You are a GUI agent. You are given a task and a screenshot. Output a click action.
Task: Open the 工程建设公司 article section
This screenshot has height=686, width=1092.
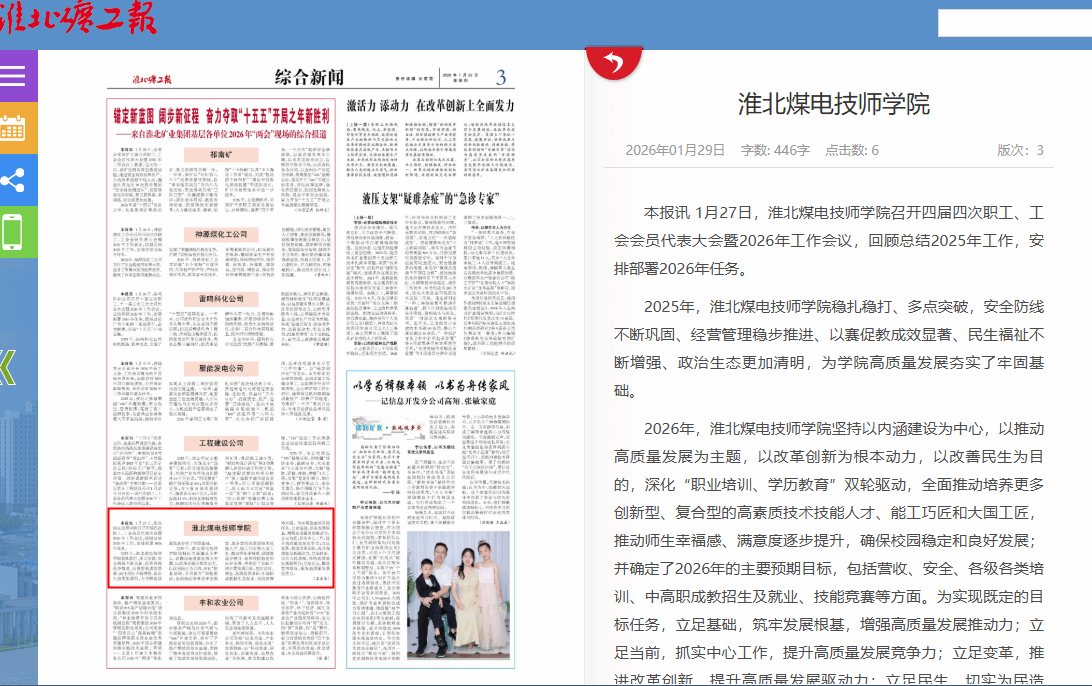pyautogui.click(x=220, y=443)
